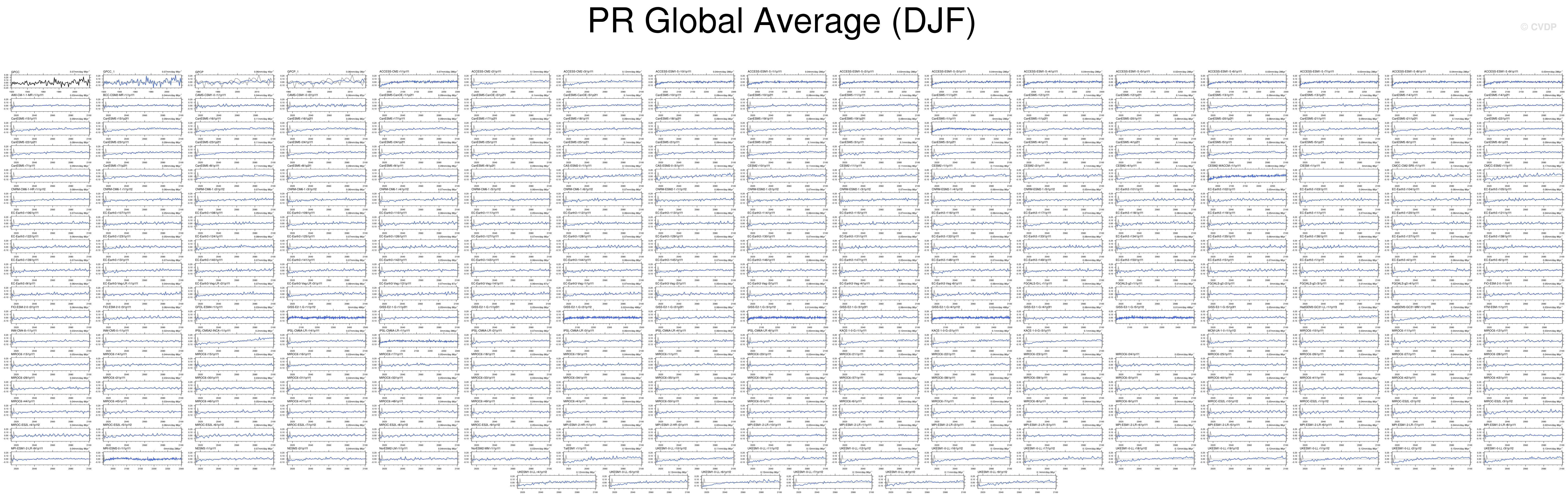Open the GPCP observation plot

click(234, 81)
